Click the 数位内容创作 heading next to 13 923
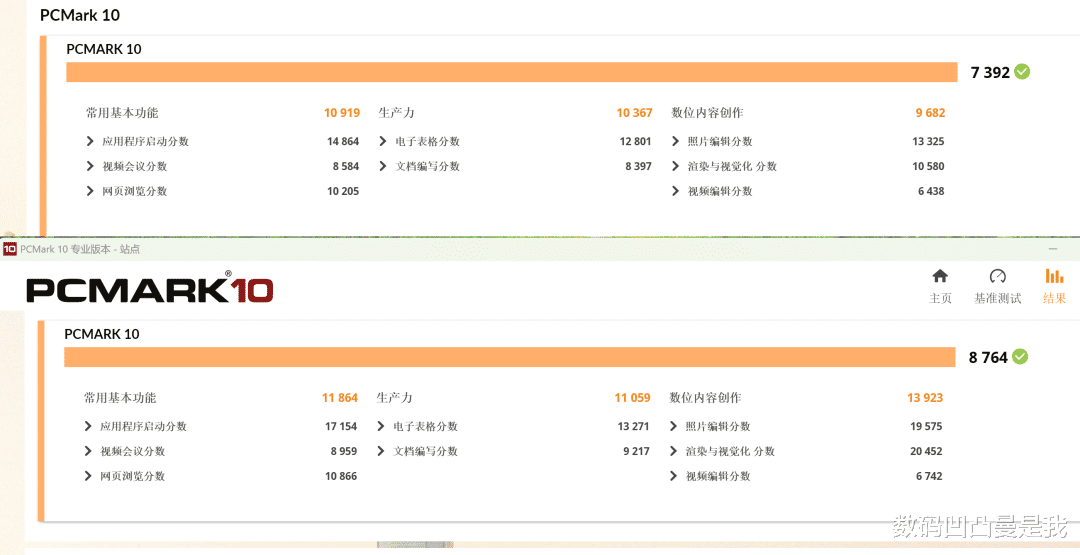Viewport: 1080px width, 555px height. [705, 397]
